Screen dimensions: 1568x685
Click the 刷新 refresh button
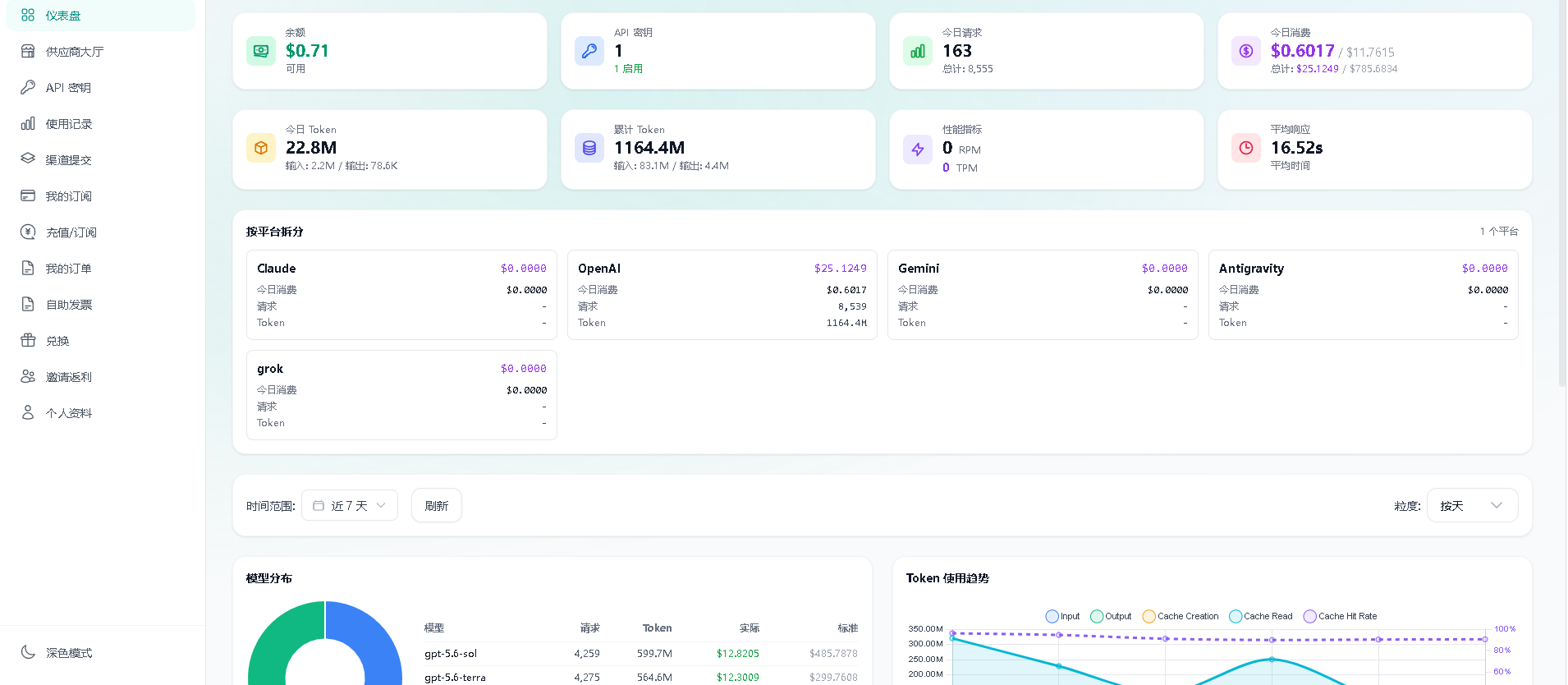[437, 505]
